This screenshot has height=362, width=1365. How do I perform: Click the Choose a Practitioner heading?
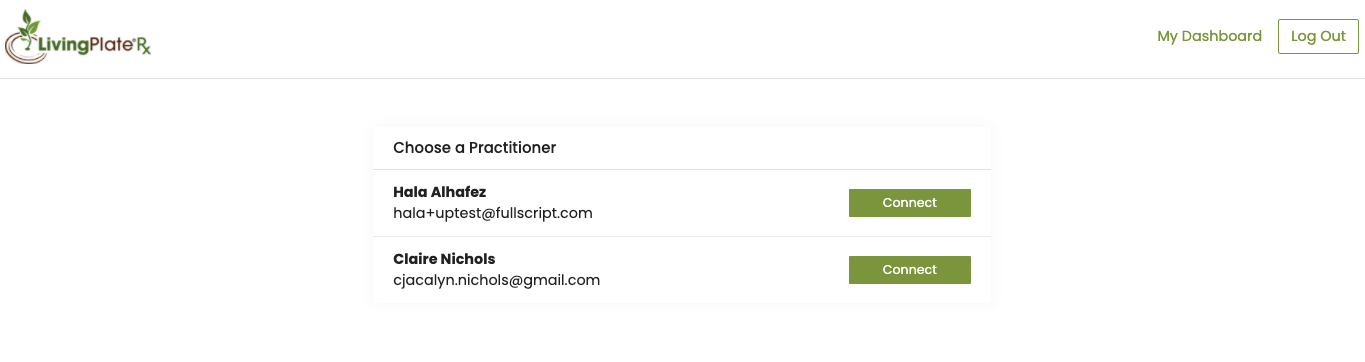(474, 148)
